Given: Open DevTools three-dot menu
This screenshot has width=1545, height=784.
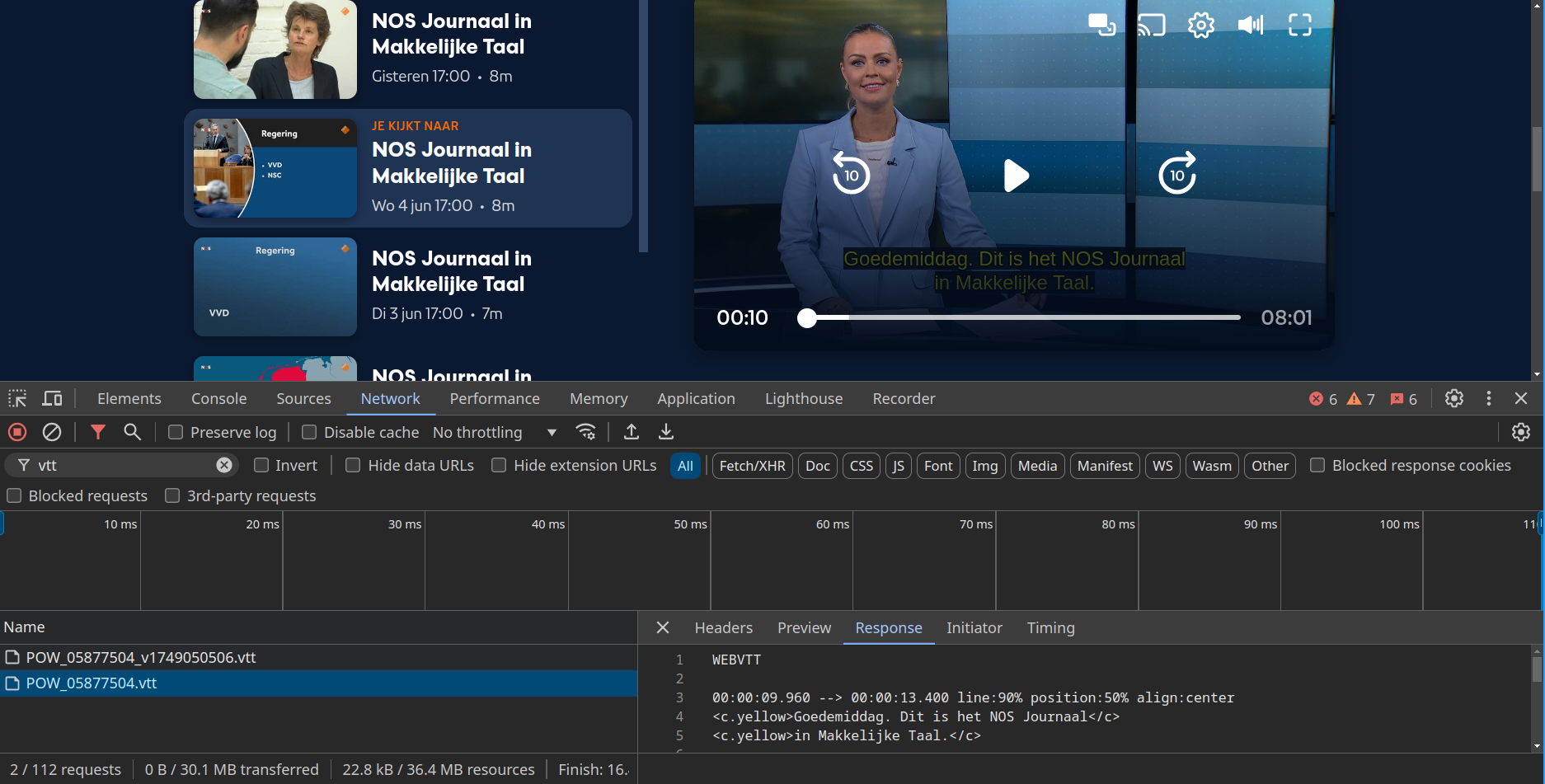Looking at the screenshot, I should click(1489, 398).
